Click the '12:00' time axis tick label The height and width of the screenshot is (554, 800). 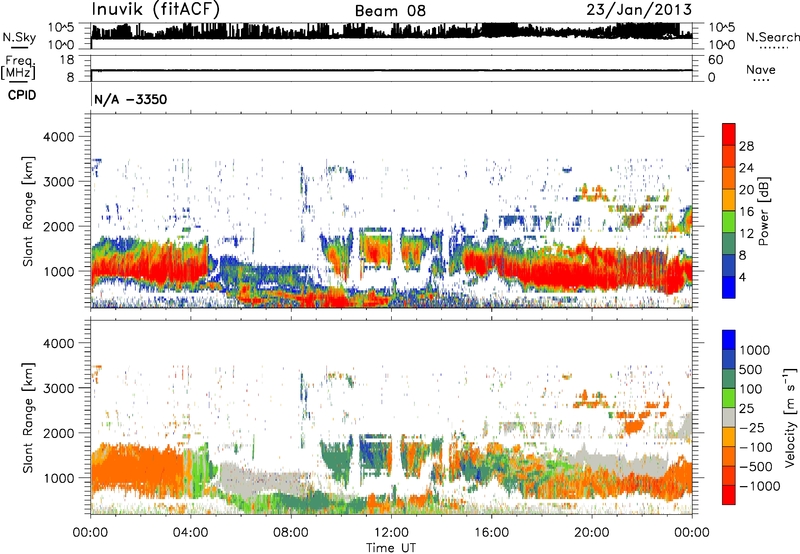(x=391, y=533)
